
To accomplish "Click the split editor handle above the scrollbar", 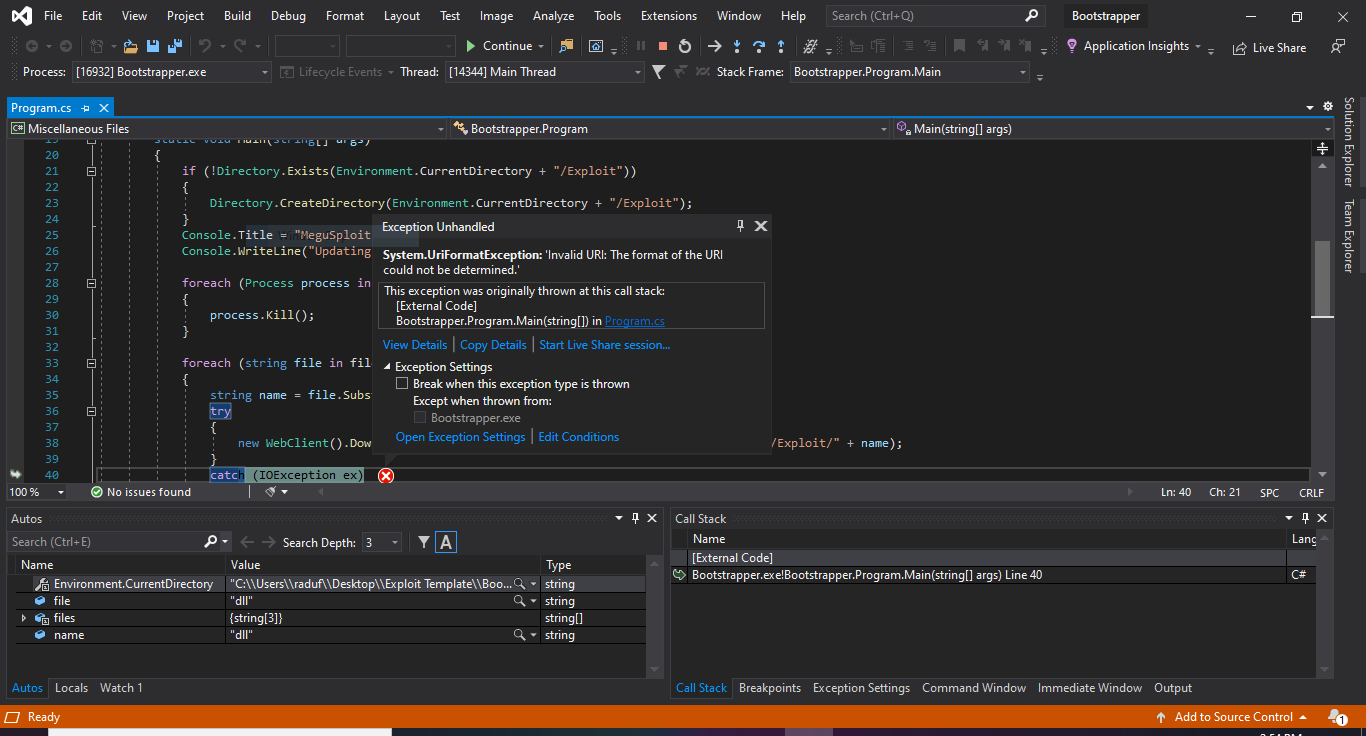I will (x=1322, y=147).
